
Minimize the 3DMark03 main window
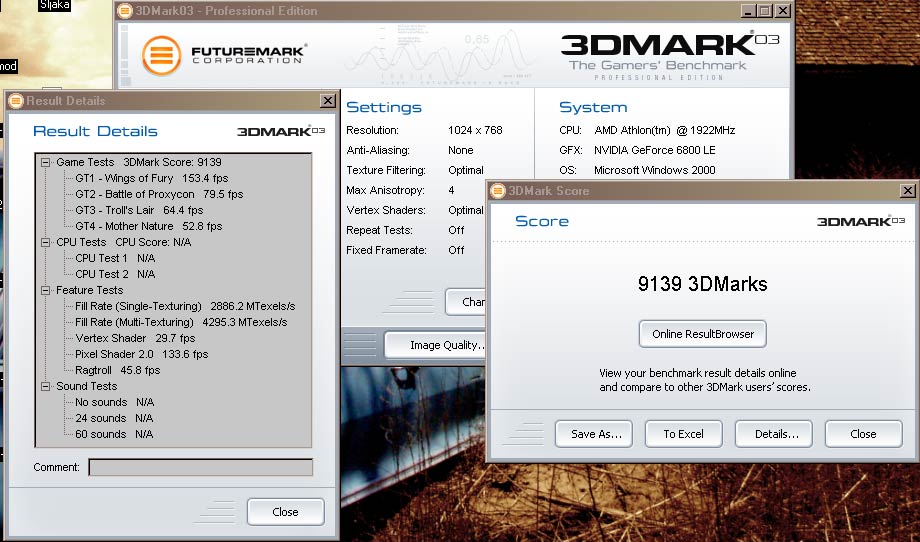[749, 11]
